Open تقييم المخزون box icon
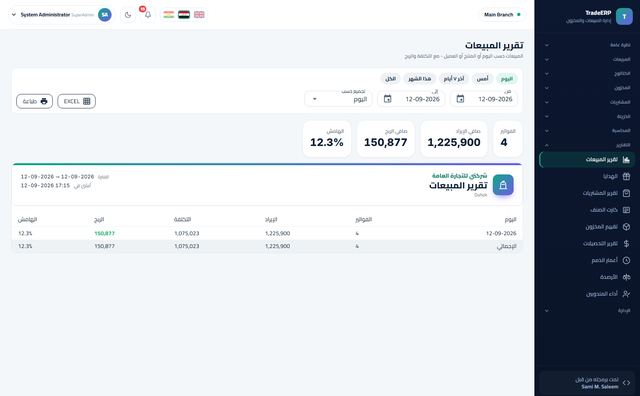The height and width of the screenshot is (396, 640). tap(626, 227)
